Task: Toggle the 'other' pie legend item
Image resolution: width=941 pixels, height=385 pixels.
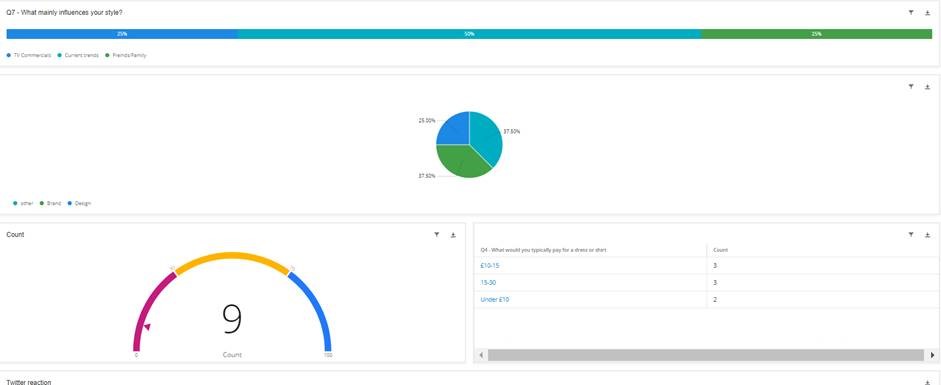Action: [x=23, y=203]
